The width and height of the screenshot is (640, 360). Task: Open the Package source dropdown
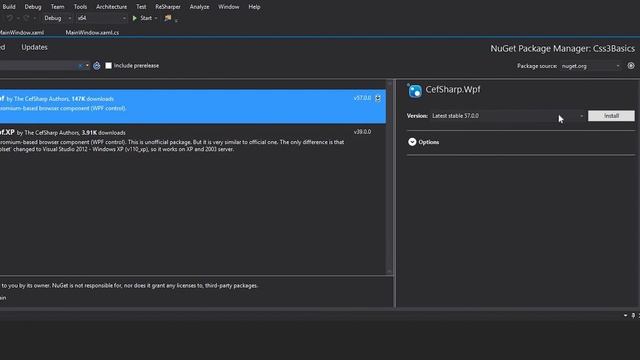pos(591,66)
